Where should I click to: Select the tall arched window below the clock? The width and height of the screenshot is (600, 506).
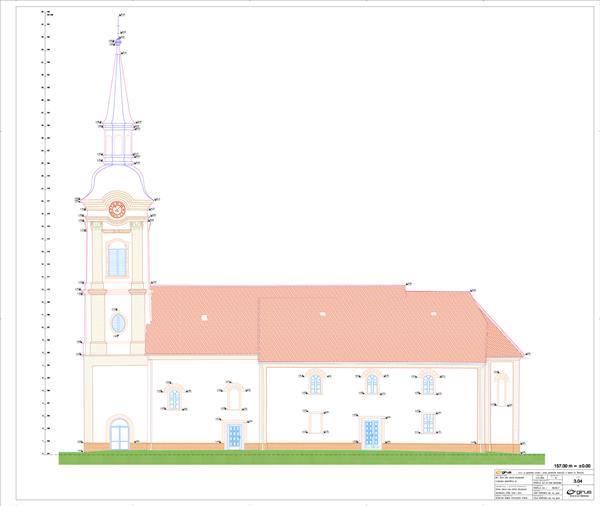pos(117,260)
